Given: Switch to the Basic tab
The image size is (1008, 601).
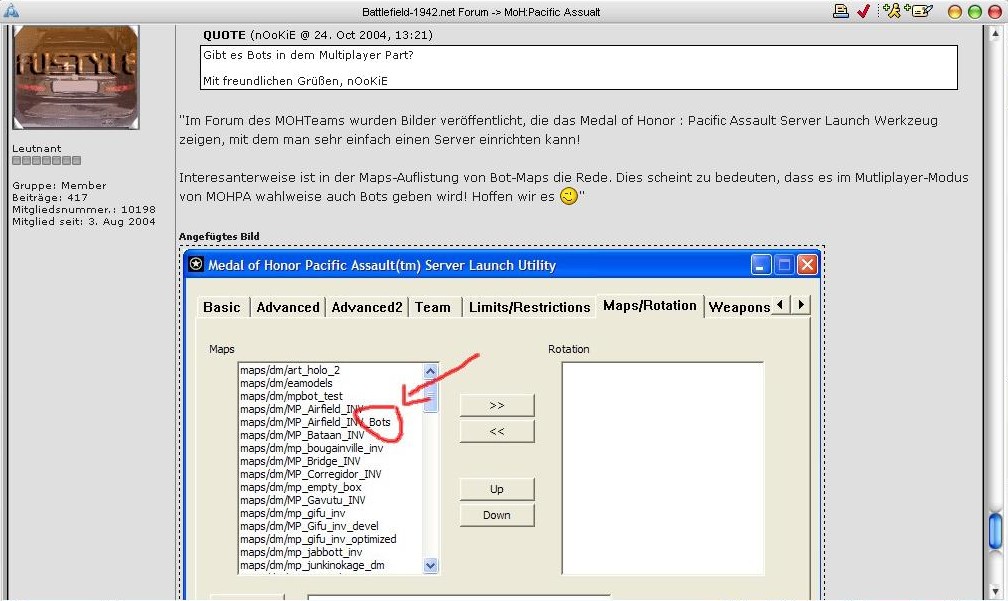Looking at the screenshot, I should pos(221,307).
